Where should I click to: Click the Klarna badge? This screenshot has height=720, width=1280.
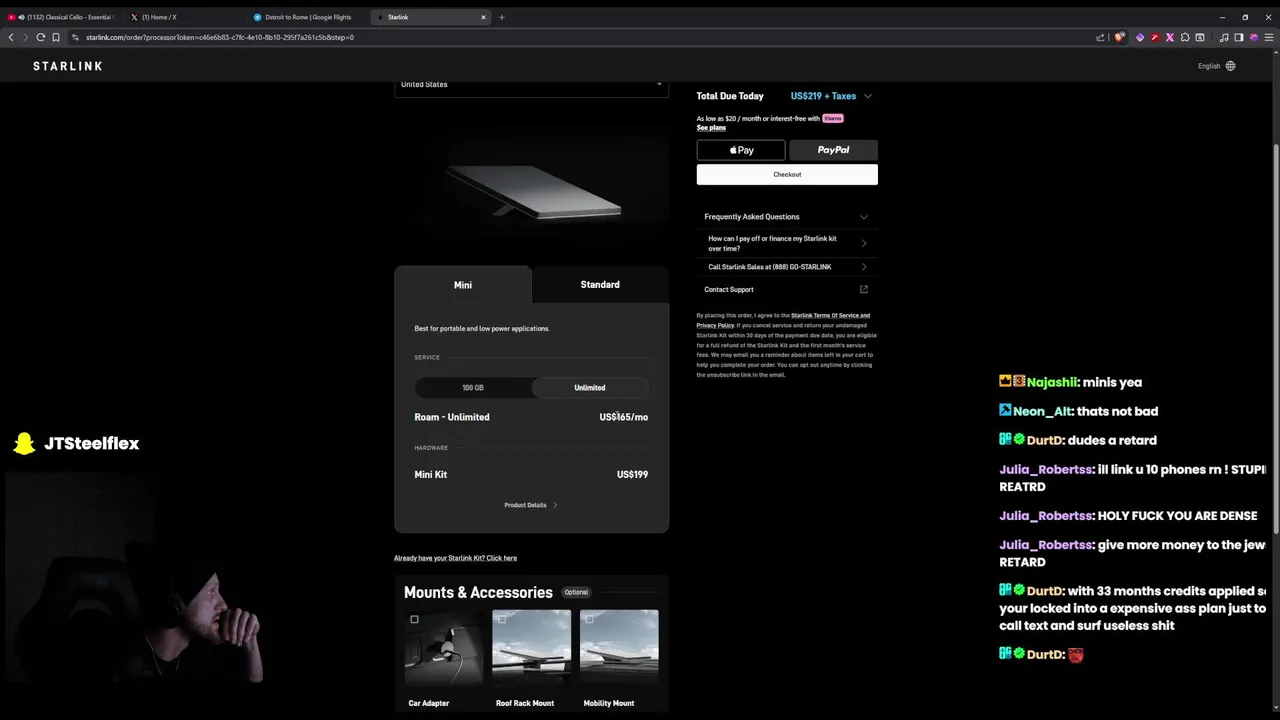(833, 118)
